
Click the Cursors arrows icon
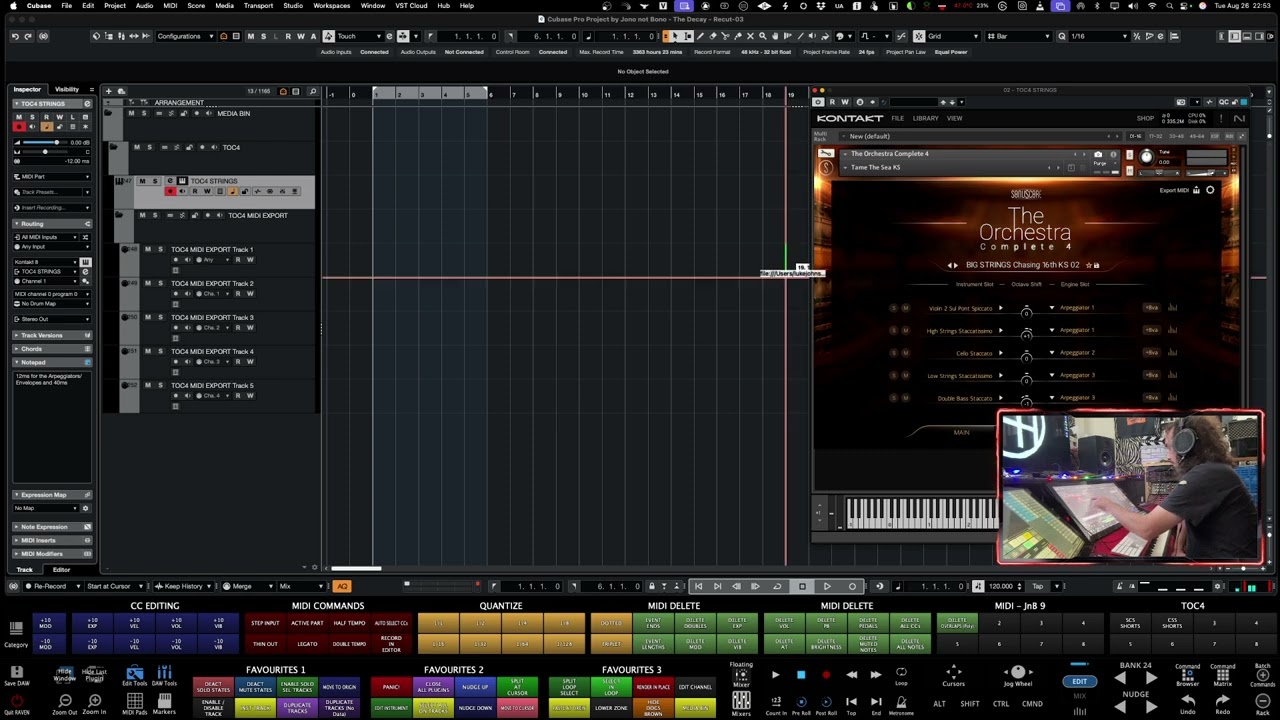(953, 672)
